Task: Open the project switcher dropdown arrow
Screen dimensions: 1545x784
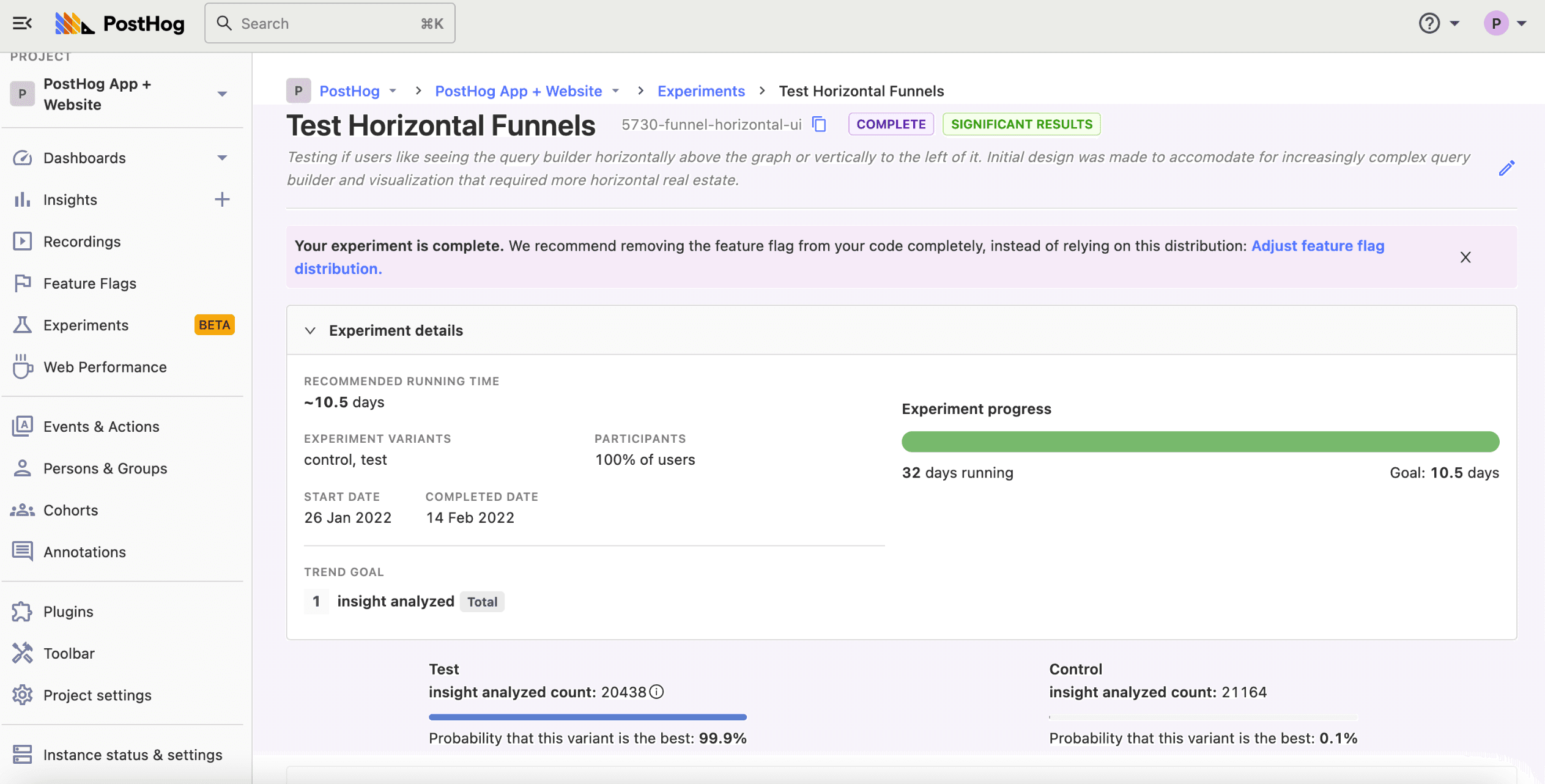Action: click(x=222, y=94)
